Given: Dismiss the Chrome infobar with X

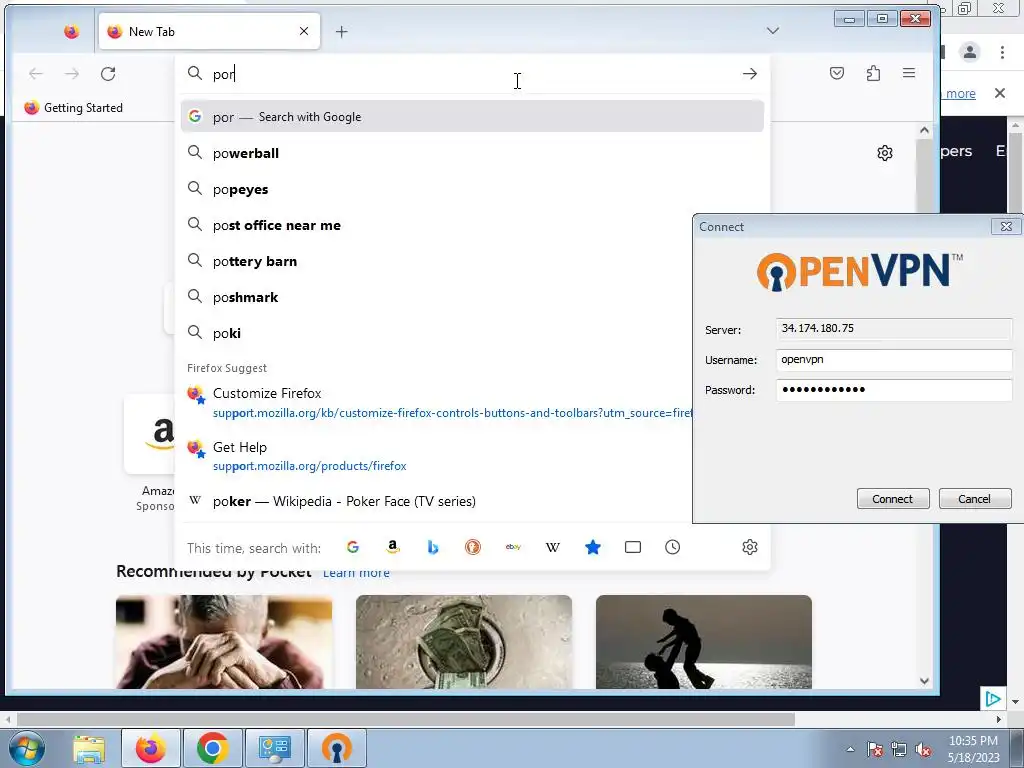Looking at the screenshot, I should pos(1000,93).
